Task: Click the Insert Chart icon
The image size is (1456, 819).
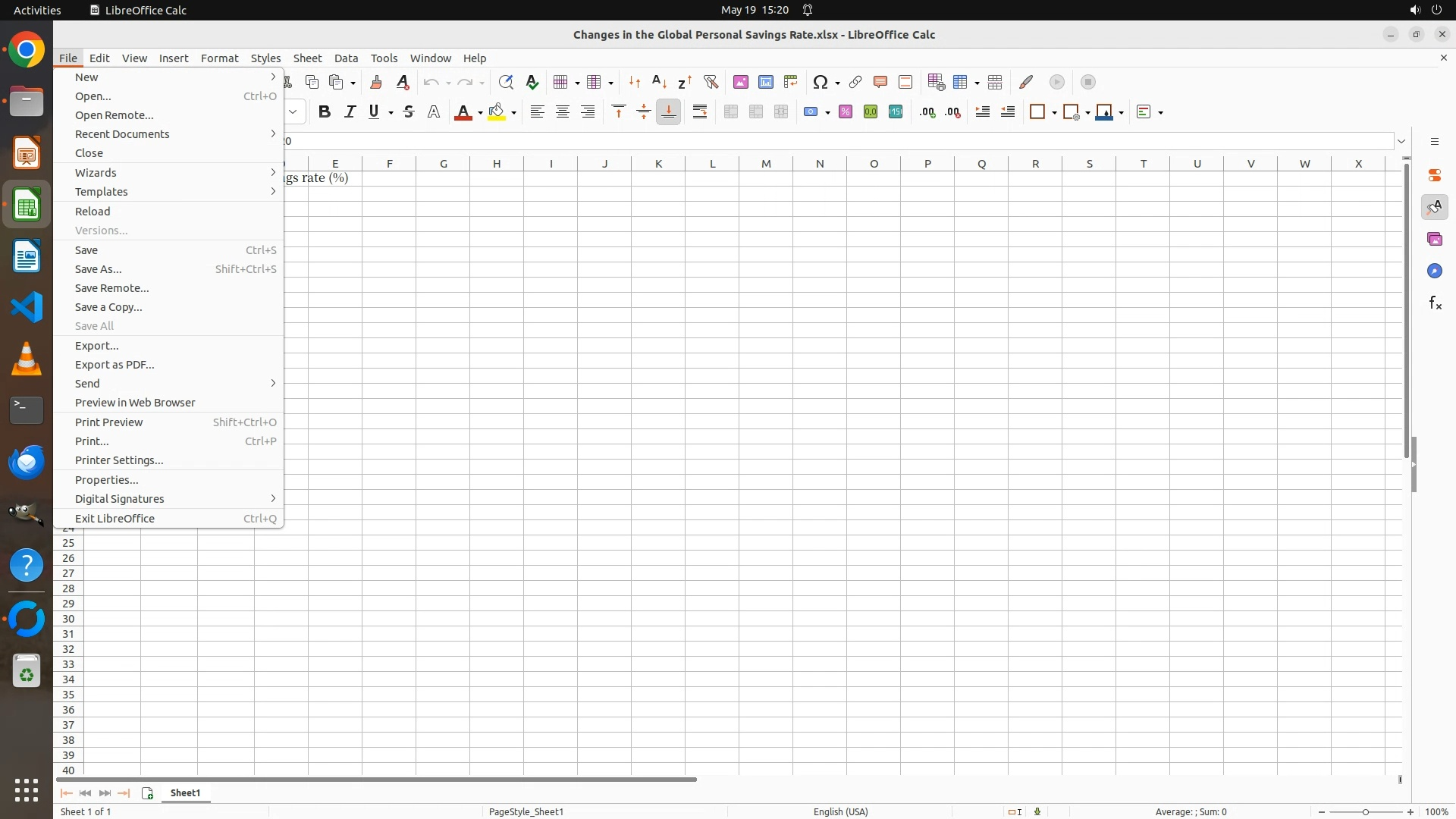Action: click(x=766, y=82)
